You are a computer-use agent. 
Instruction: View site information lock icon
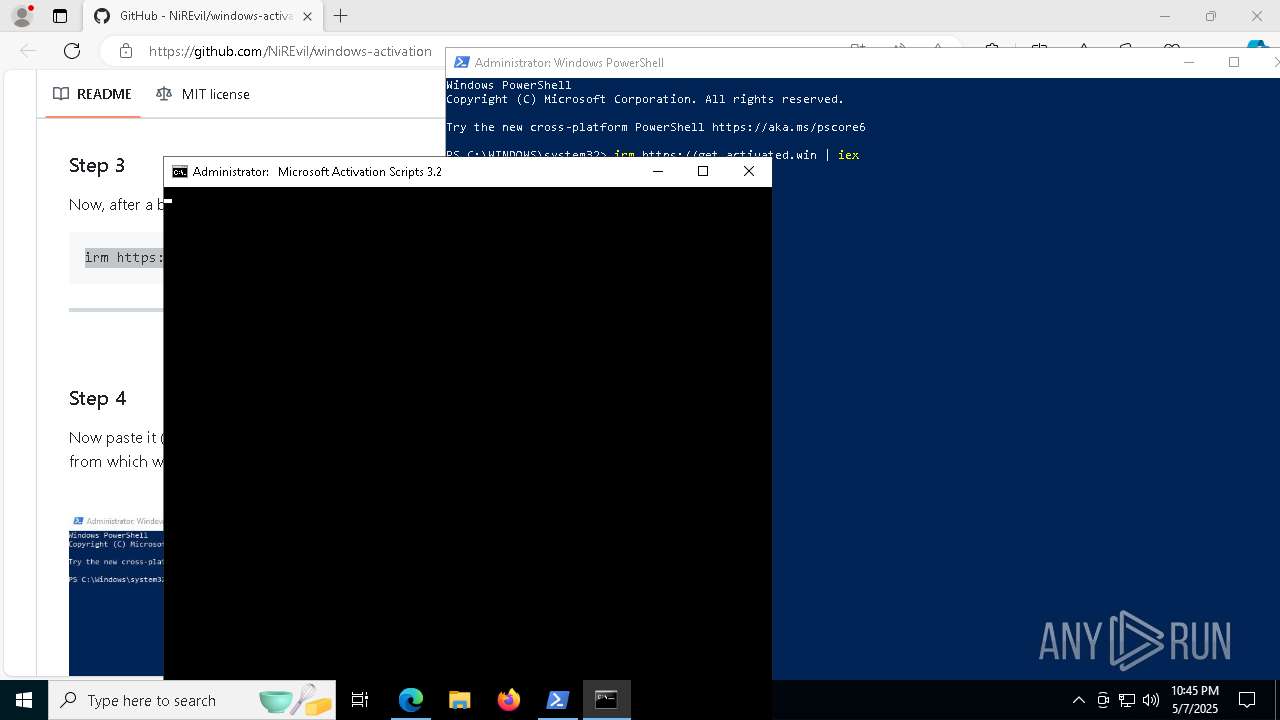(125, 51)
